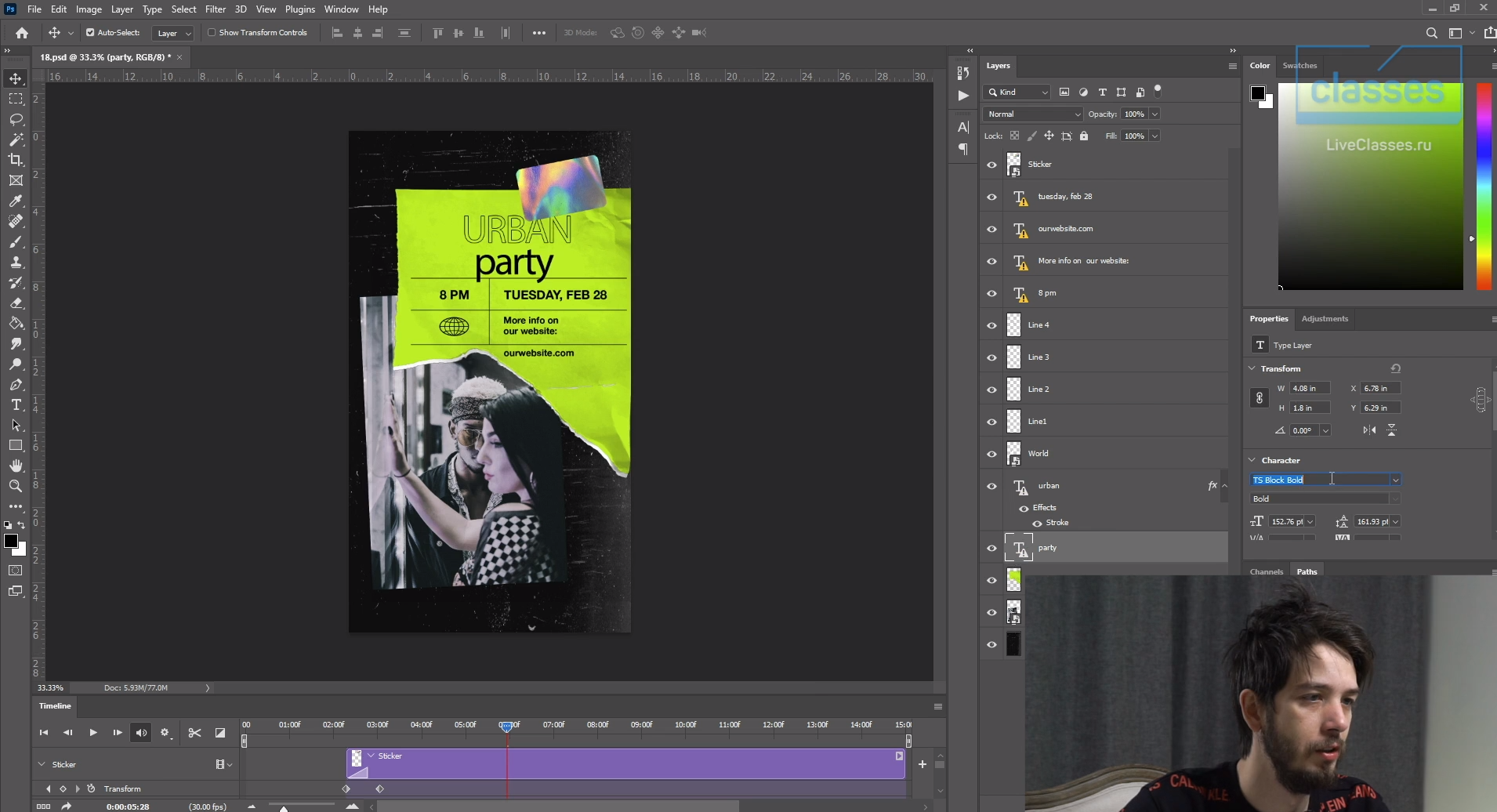Click the foreground color swatch in Color panel
The width and height of the screenshot is (1497, 812).
[1257, 93]
